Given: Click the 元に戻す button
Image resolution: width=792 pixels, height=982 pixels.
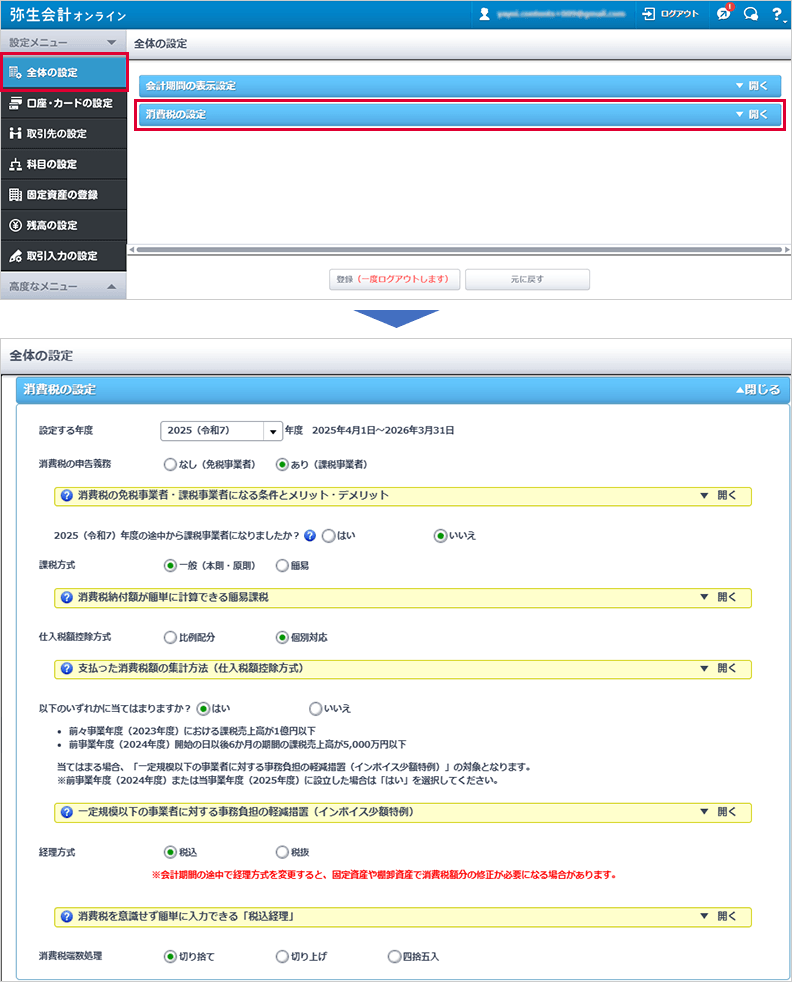Looking at the screenshot, I should [x=527, y=279].
